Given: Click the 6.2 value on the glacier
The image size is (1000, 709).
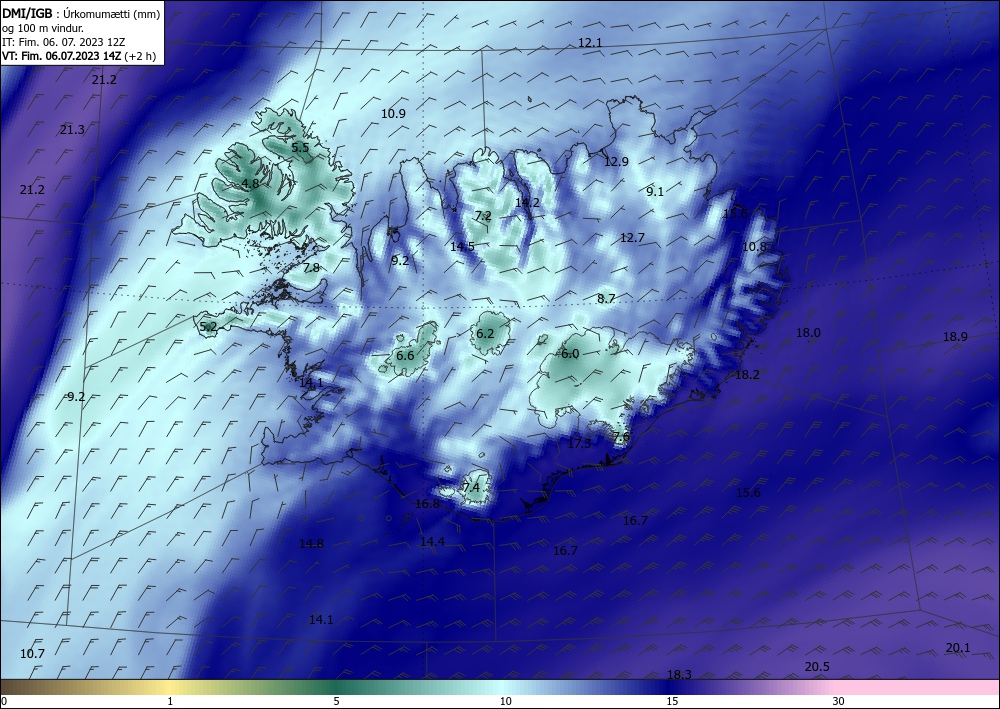Looking at the screenshot, I should tap(485, 333).
